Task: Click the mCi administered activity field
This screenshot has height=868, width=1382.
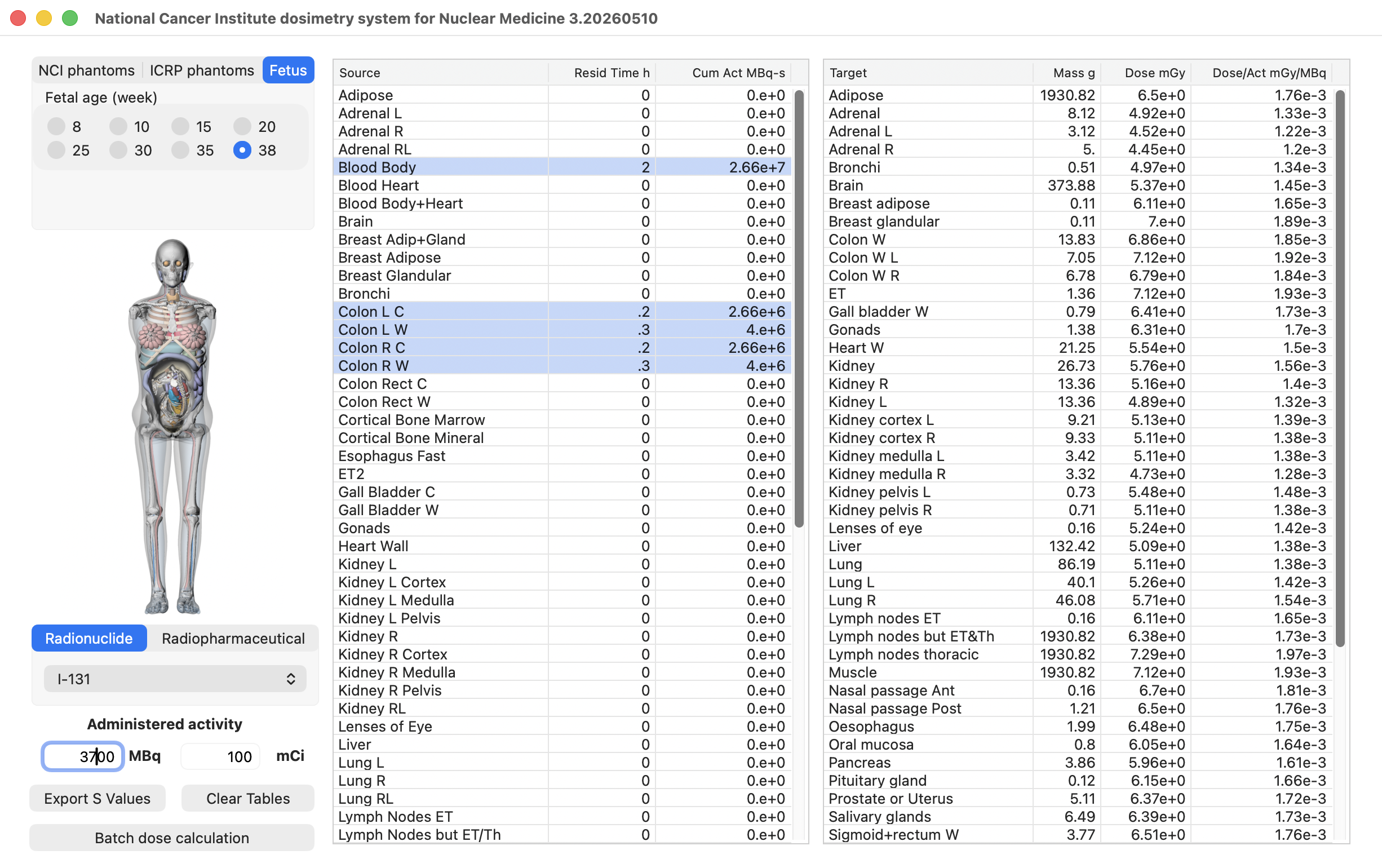Action: coord(220,756)
